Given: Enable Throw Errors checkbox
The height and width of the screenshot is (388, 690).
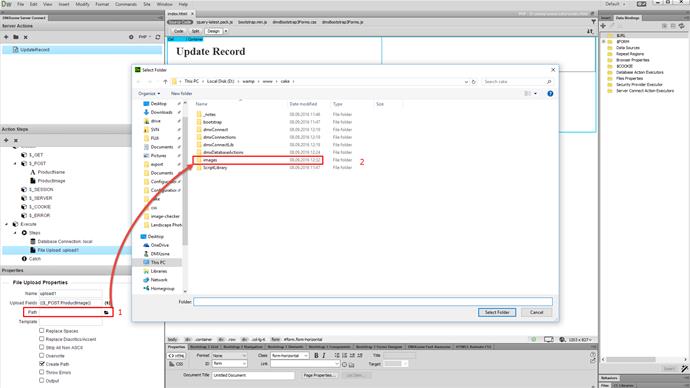Looking at the screenshot, I should (42, 372).
